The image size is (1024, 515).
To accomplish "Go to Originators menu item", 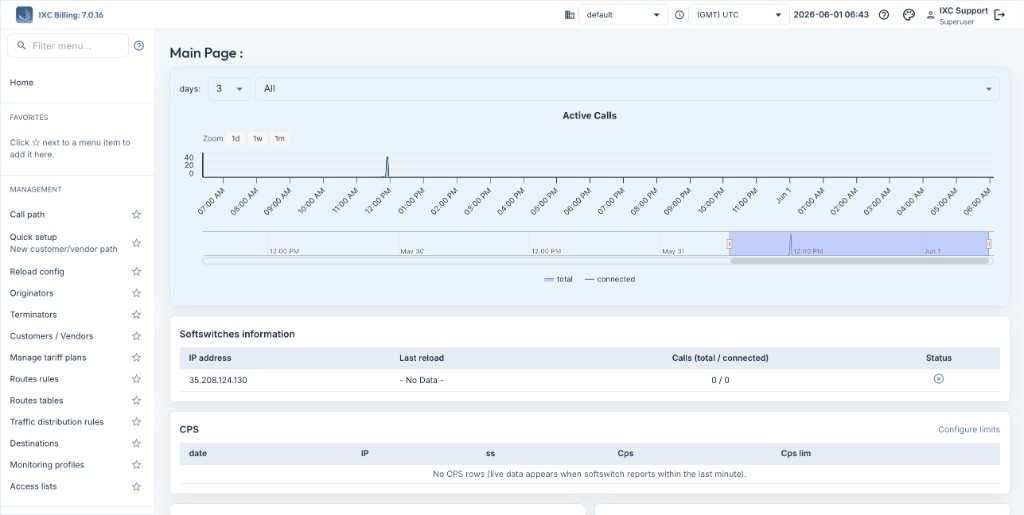I will pos(31,293).
